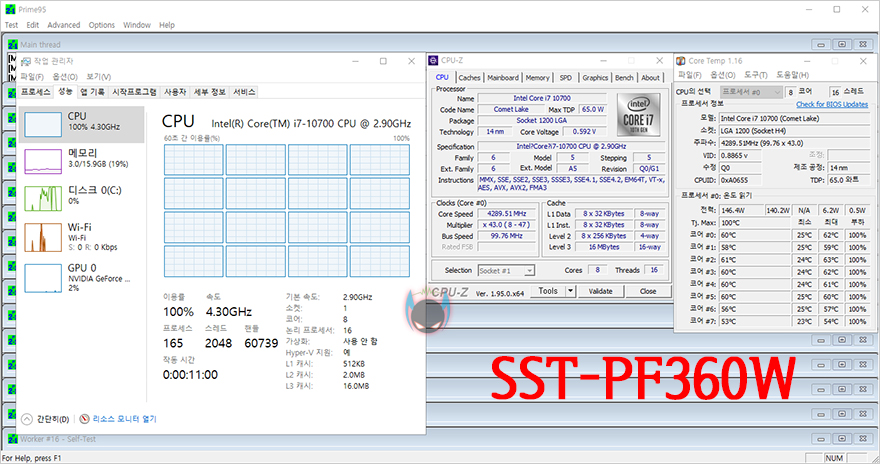Open the Help menu in Prime95

click(x=167, y=25)
